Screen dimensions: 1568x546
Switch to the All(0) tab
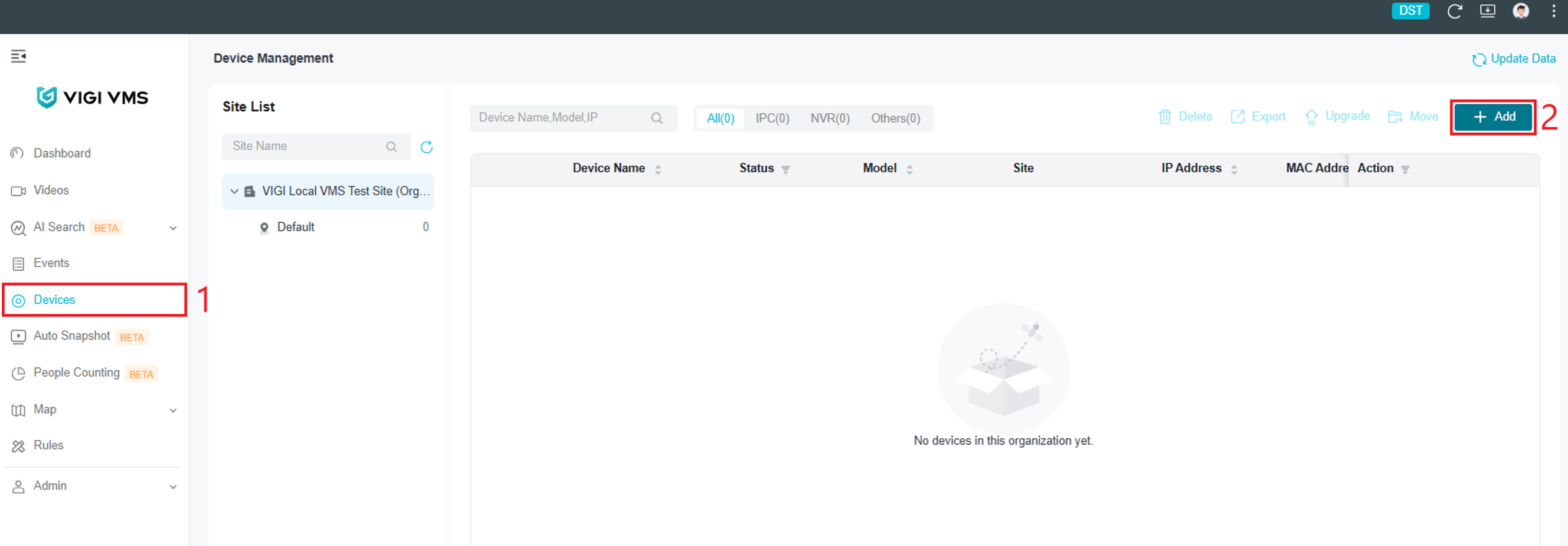point(720,118)
